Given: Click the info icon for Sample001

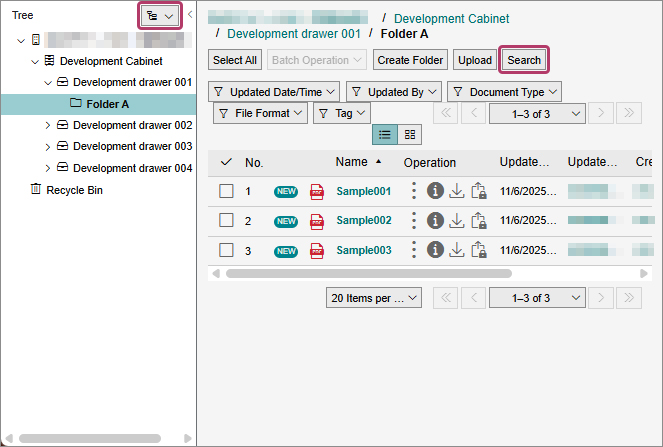Looking at the screenshot, I should click(435, 191).
